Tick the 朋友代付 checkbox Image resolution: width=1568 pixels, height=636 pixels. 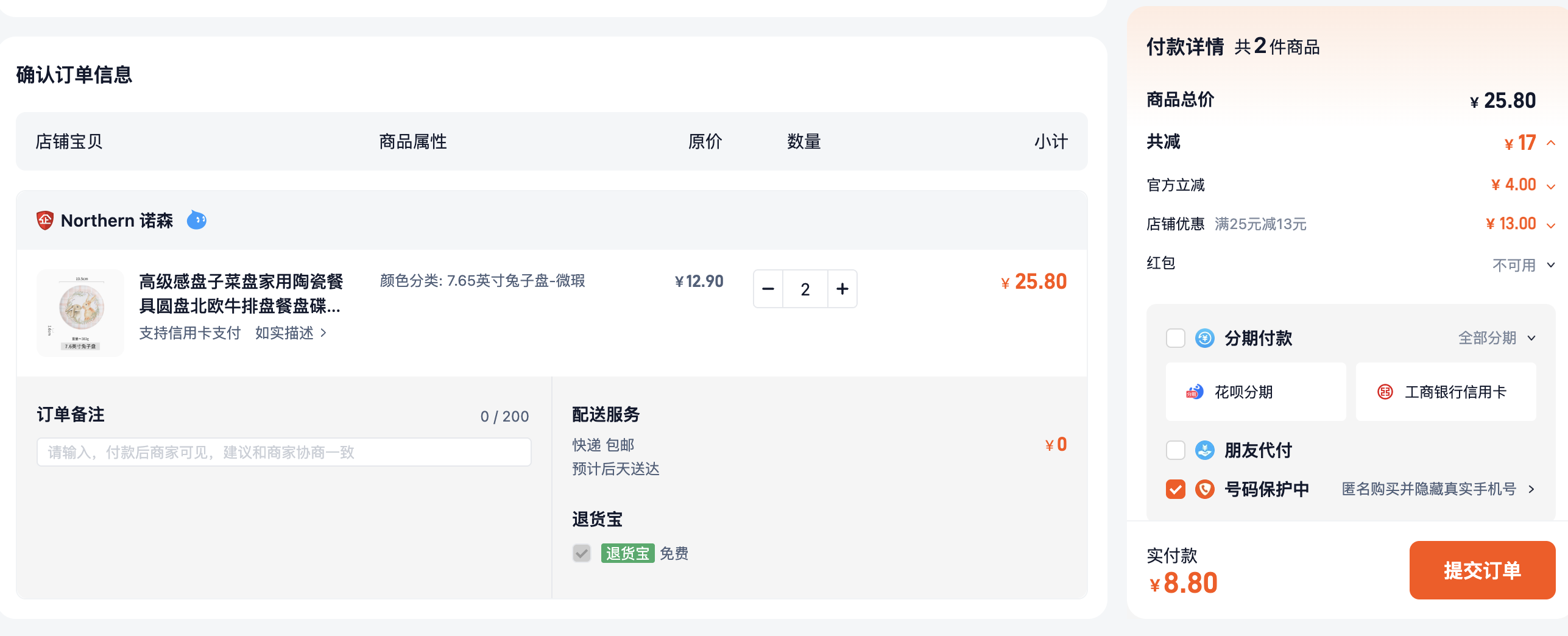(1175, 450)
